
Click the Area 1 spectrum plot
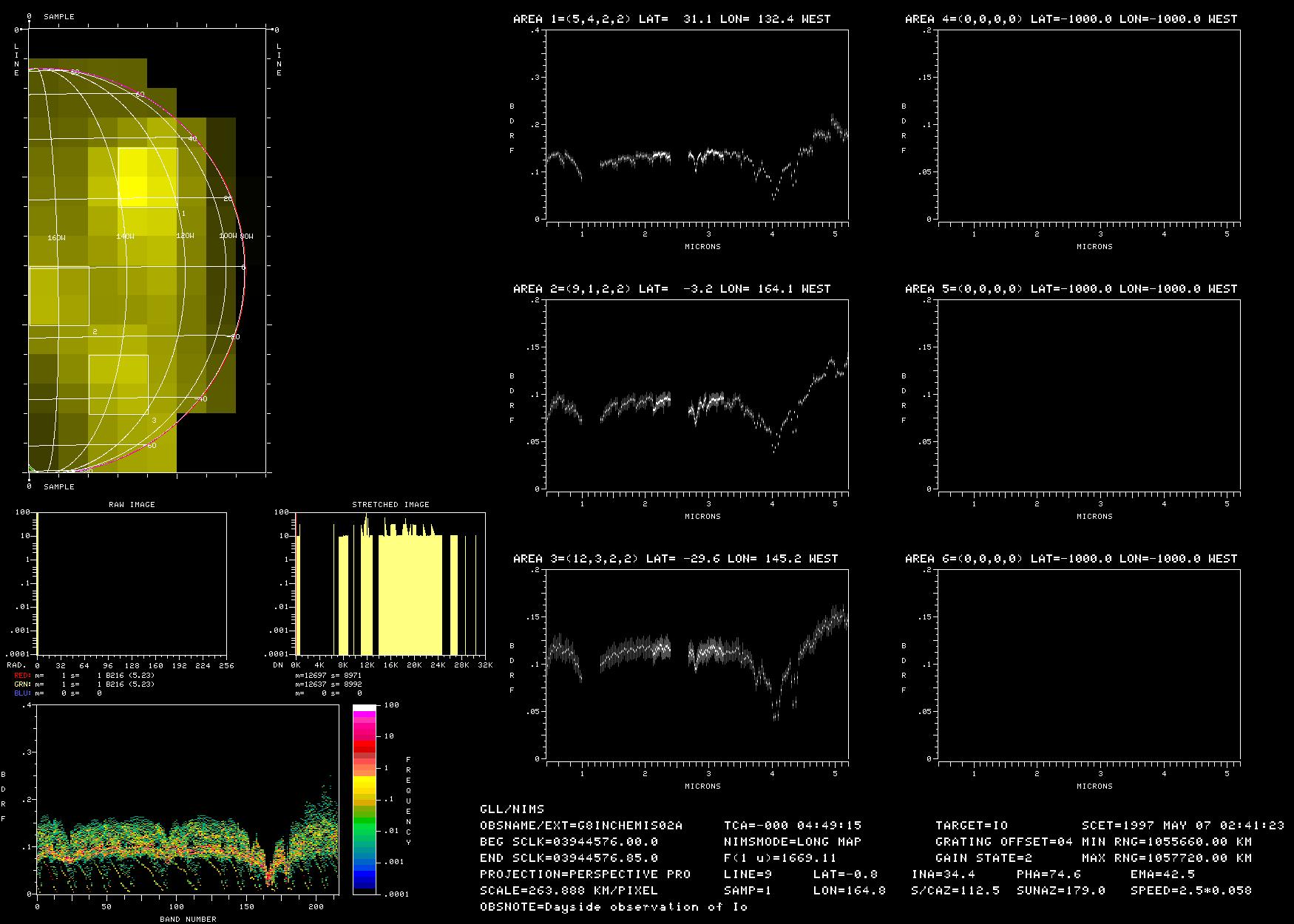click(x=697, y=126)
